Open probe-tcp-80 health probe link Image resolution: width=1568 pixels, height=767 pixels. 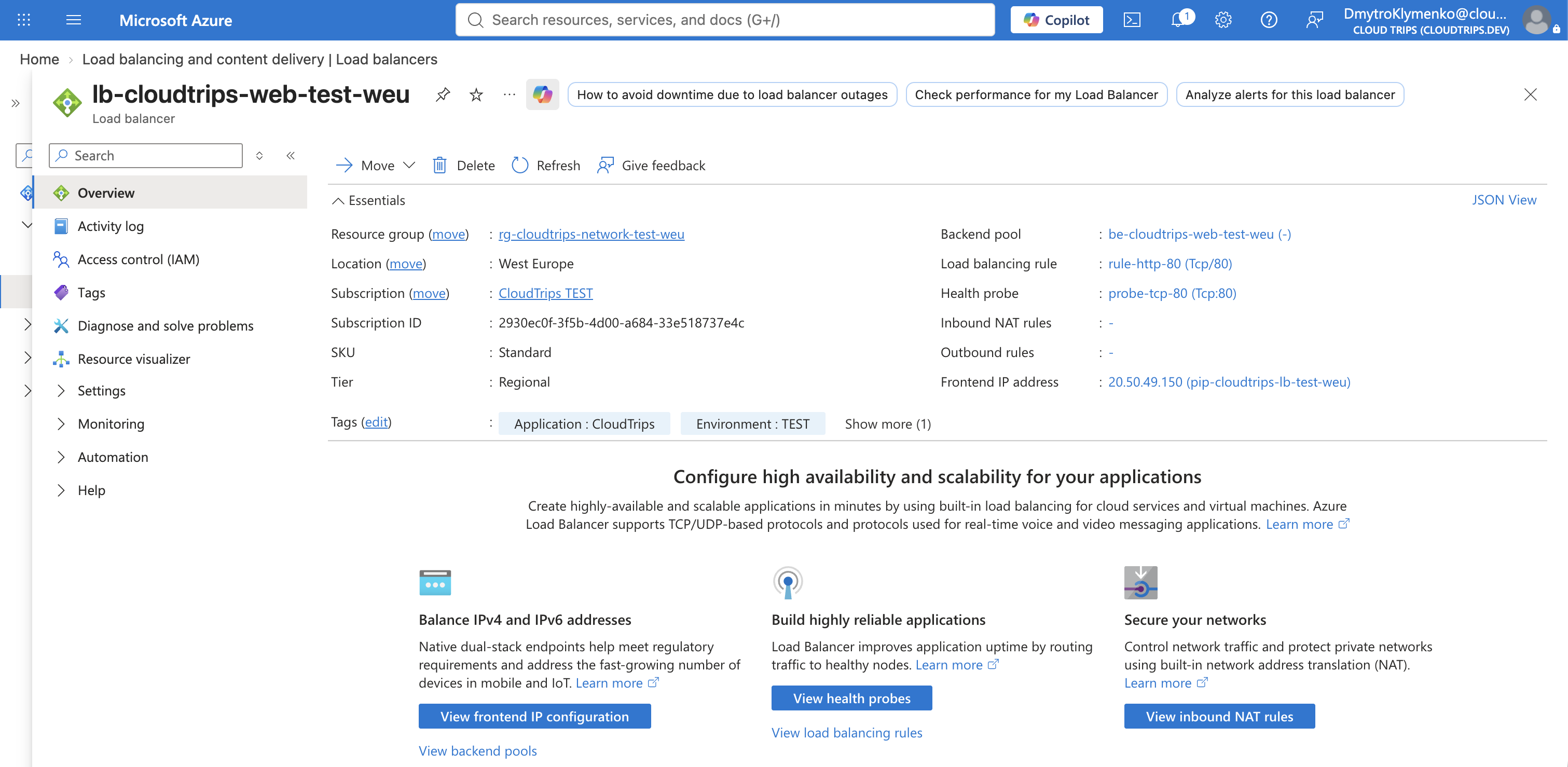tap(1172, 293)
